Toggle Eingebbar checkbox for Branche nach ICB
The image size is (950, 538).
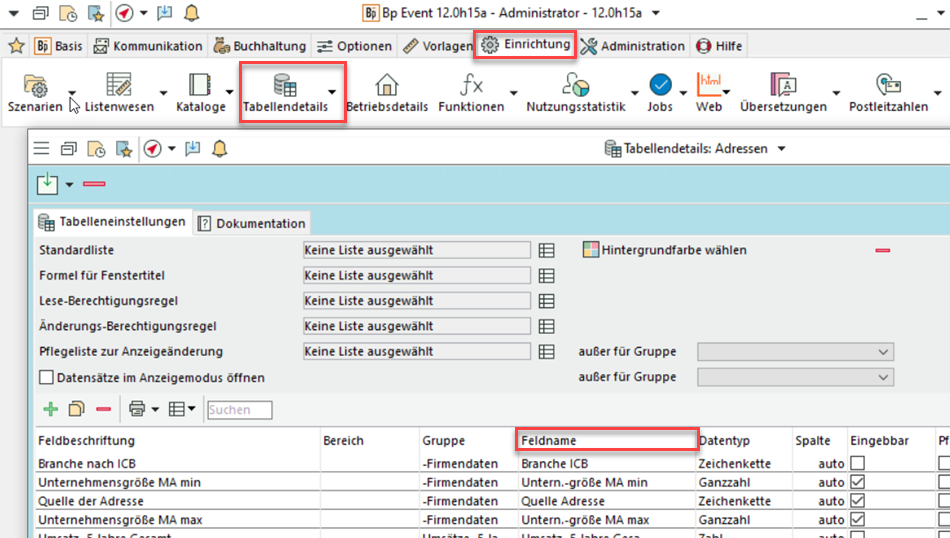coord(857,464)
